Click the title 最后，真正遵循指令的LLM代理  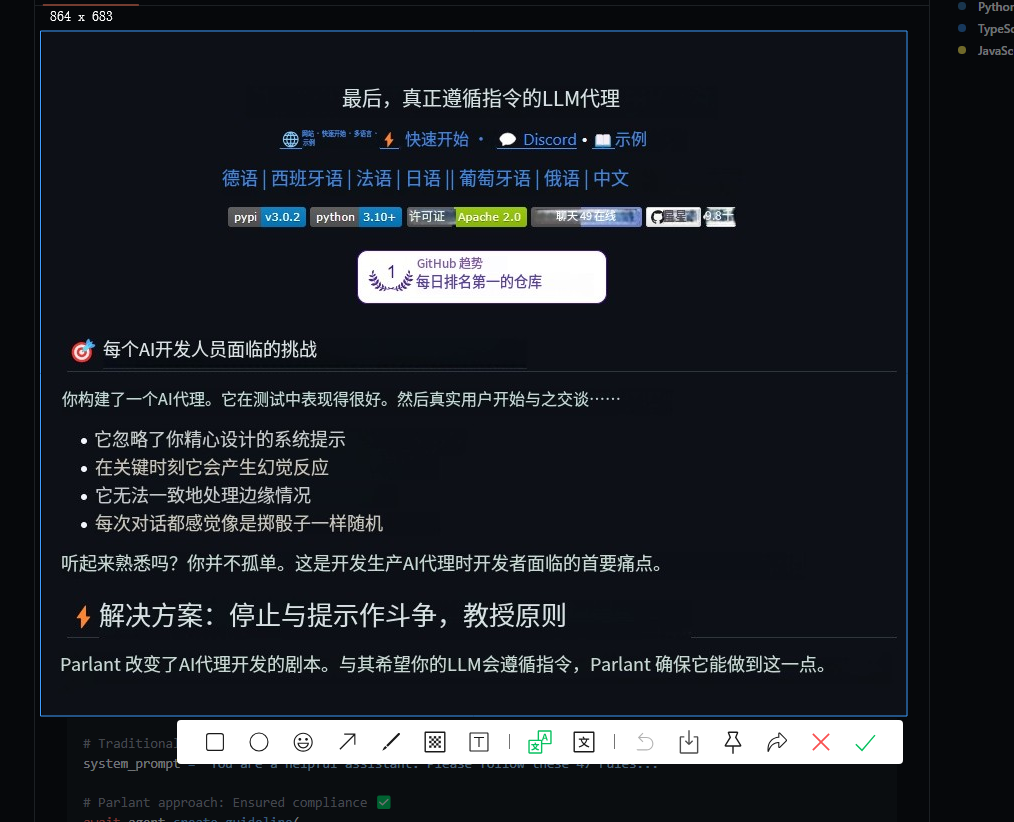481,98
